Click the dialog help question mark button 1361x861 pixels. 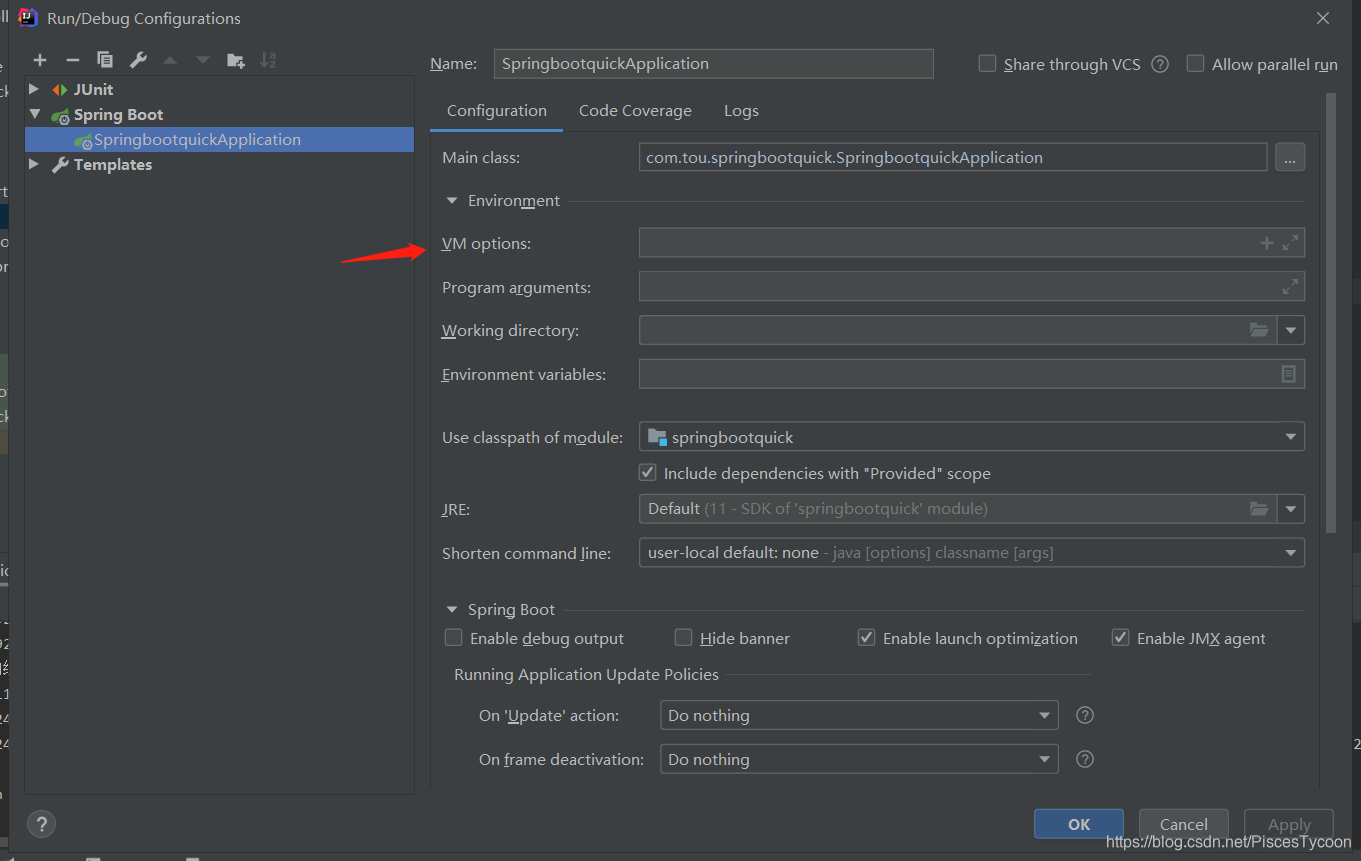[41, 824]
